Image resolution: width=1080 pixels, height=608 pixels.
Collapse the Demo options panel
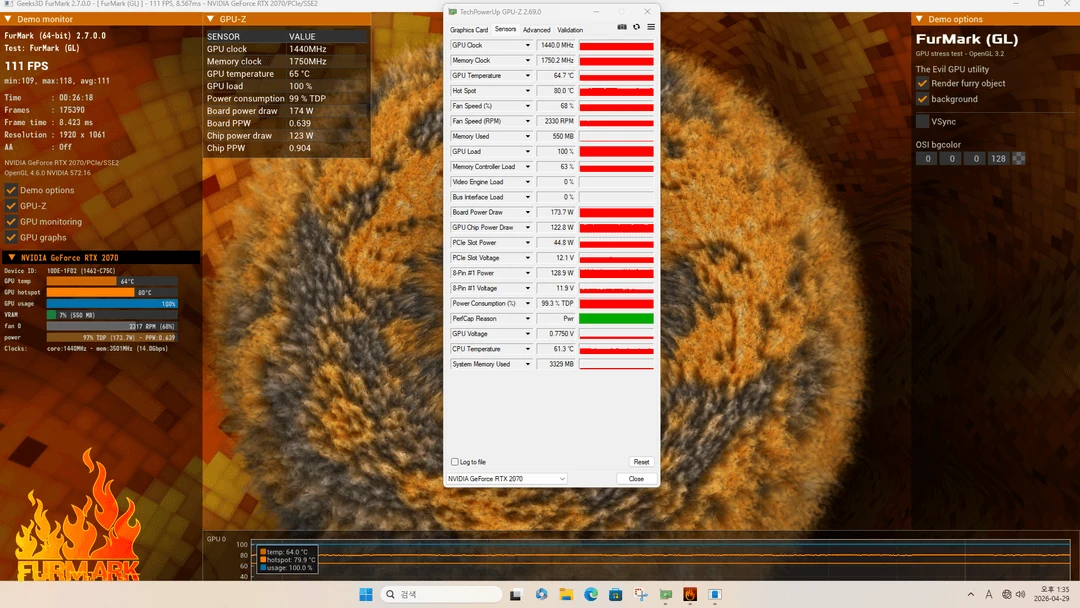(920, 19)
